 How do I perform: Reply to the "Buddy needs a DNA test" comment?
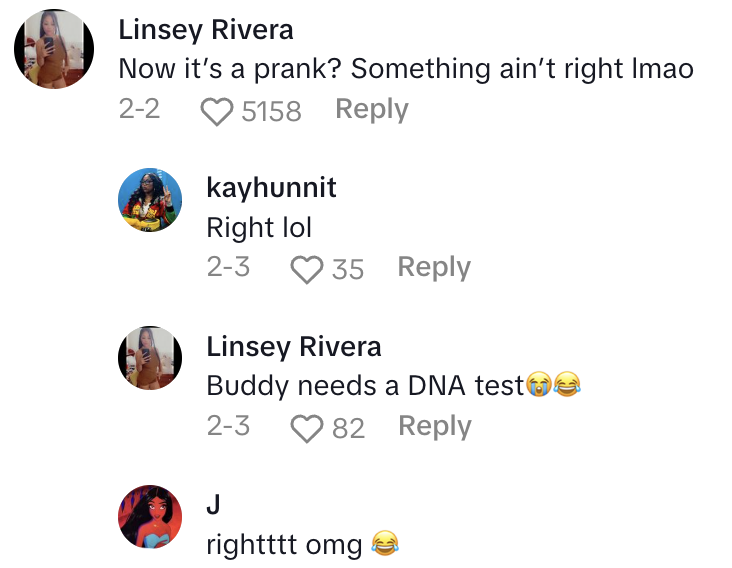[434, 425]
